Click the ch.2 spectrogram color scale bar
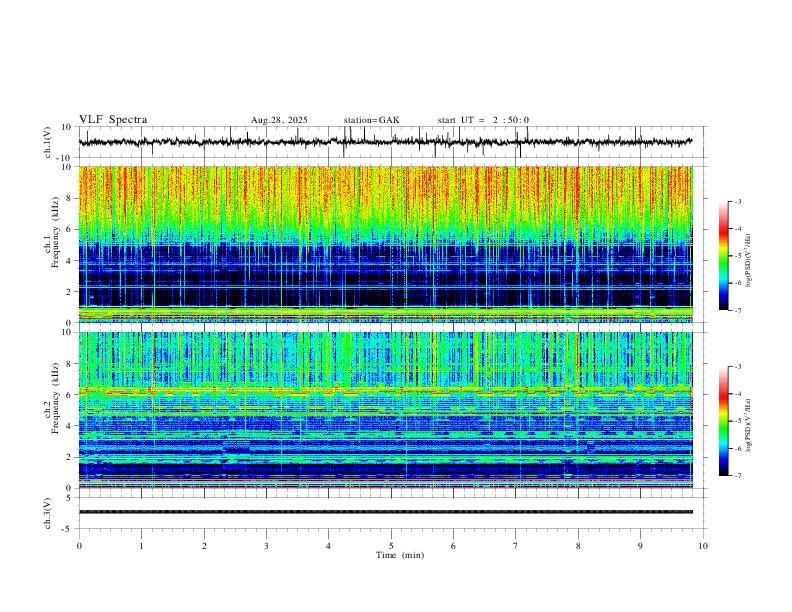Screen dimensions: 792x612 tap(723, 421)
